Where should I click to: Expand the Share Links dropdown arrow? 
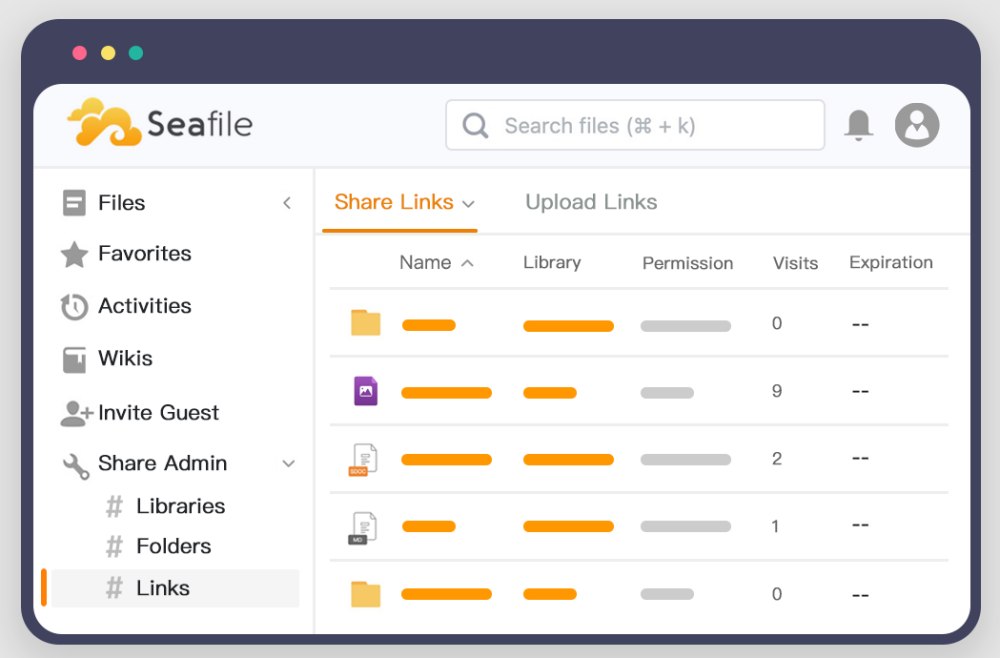[x=469, y=202]
